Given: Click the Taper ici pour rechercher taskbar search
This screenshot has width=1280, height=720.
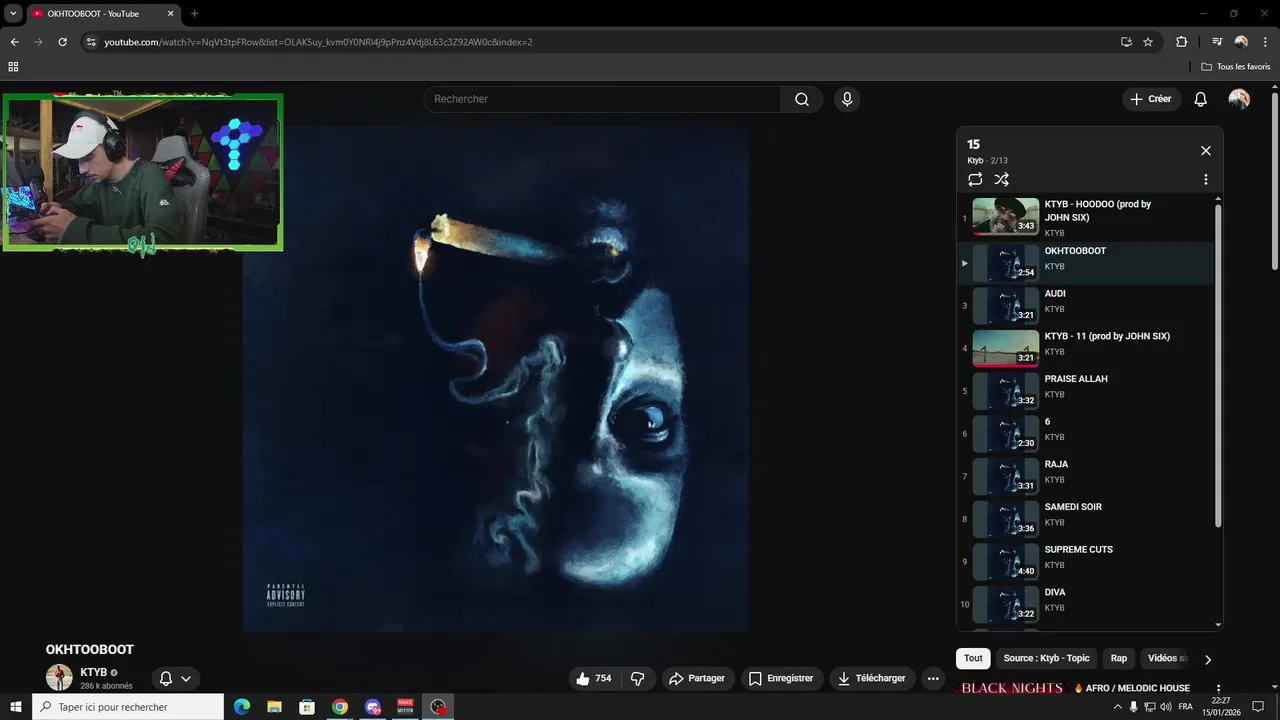Looking at the screenshot, I should pyautogui.click(x=128, y=707).
